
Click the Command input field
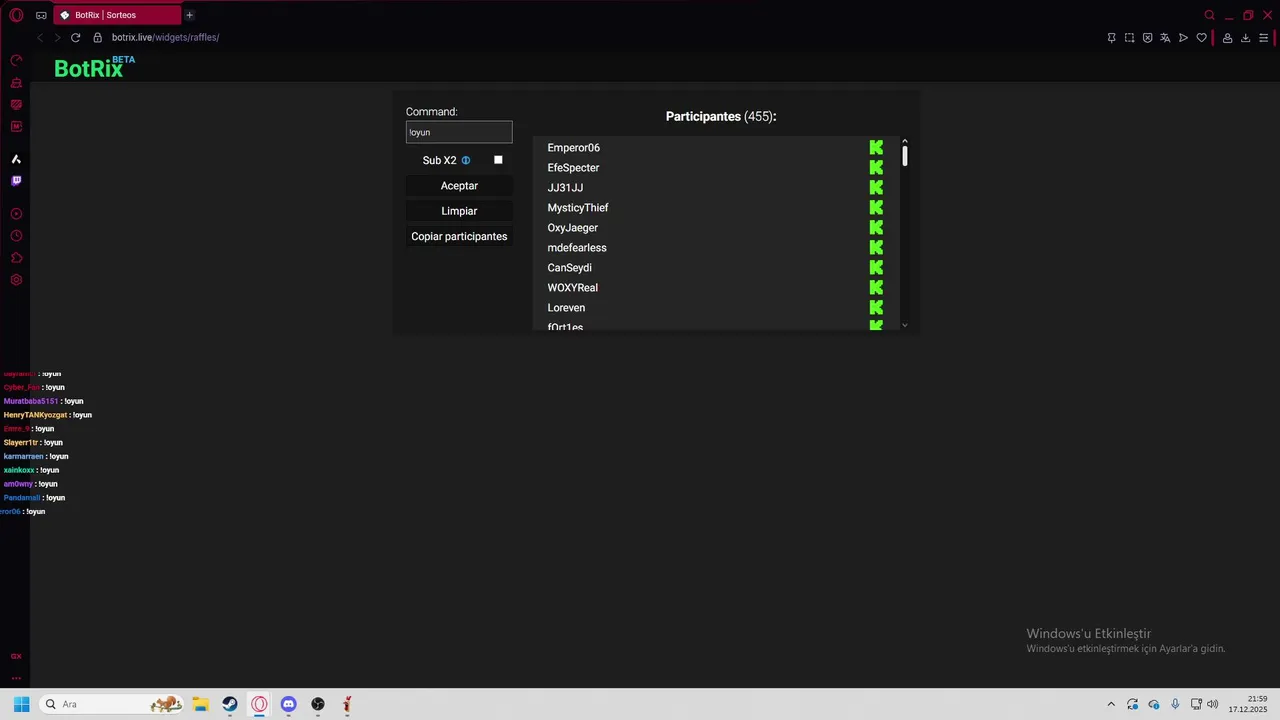click(459, 132)
